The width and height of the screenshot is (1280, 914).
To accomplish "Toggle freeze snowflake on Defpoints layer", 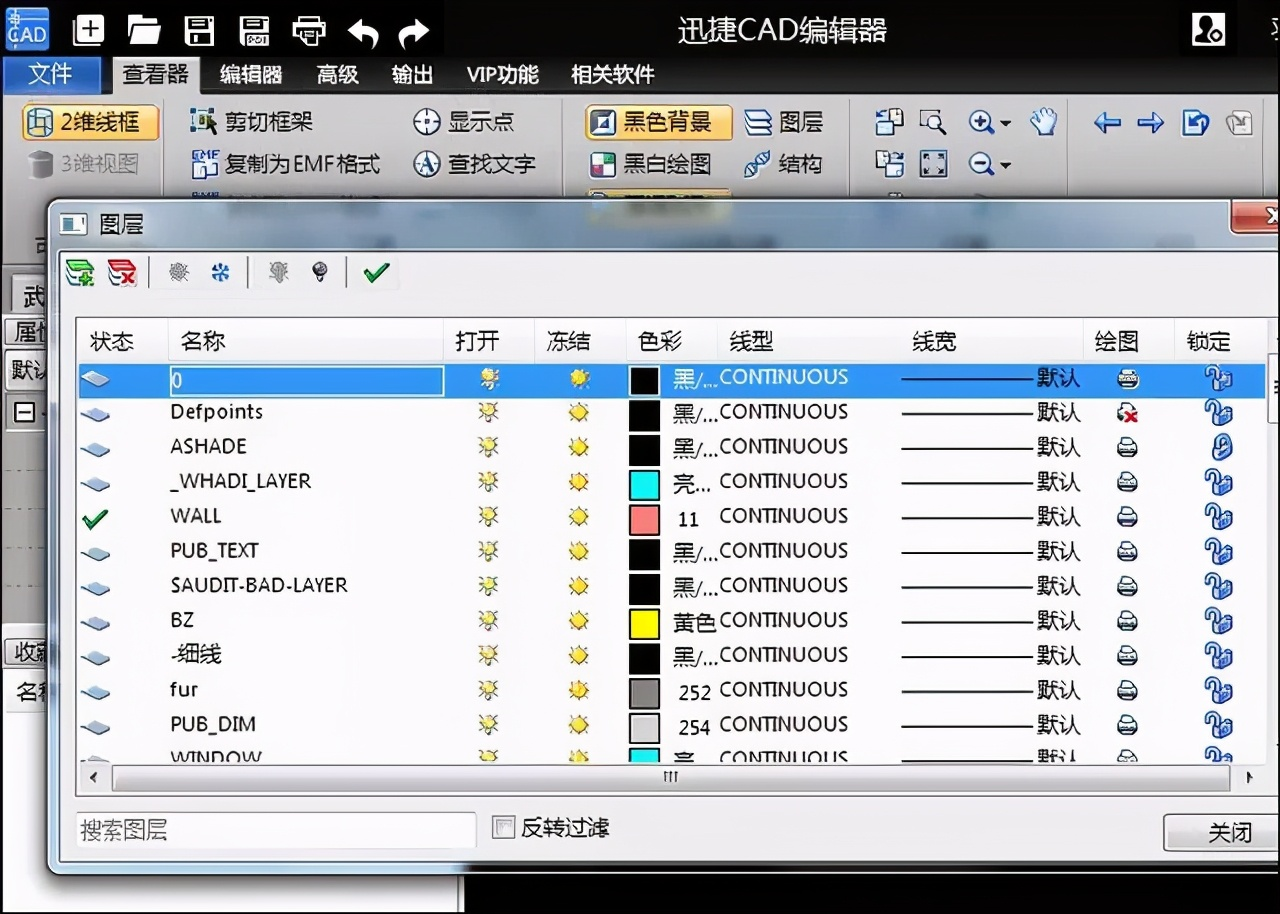I will click(x=578, y=412).
